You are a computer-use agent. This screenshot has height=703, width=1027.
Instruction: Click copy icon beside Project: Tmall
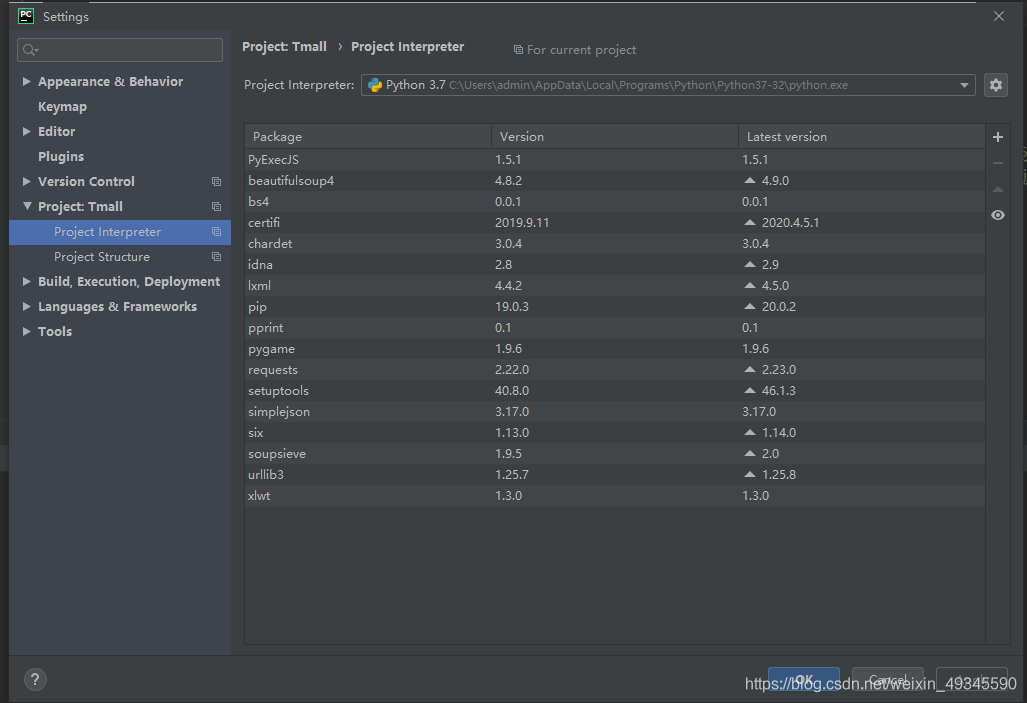(216, 206)
